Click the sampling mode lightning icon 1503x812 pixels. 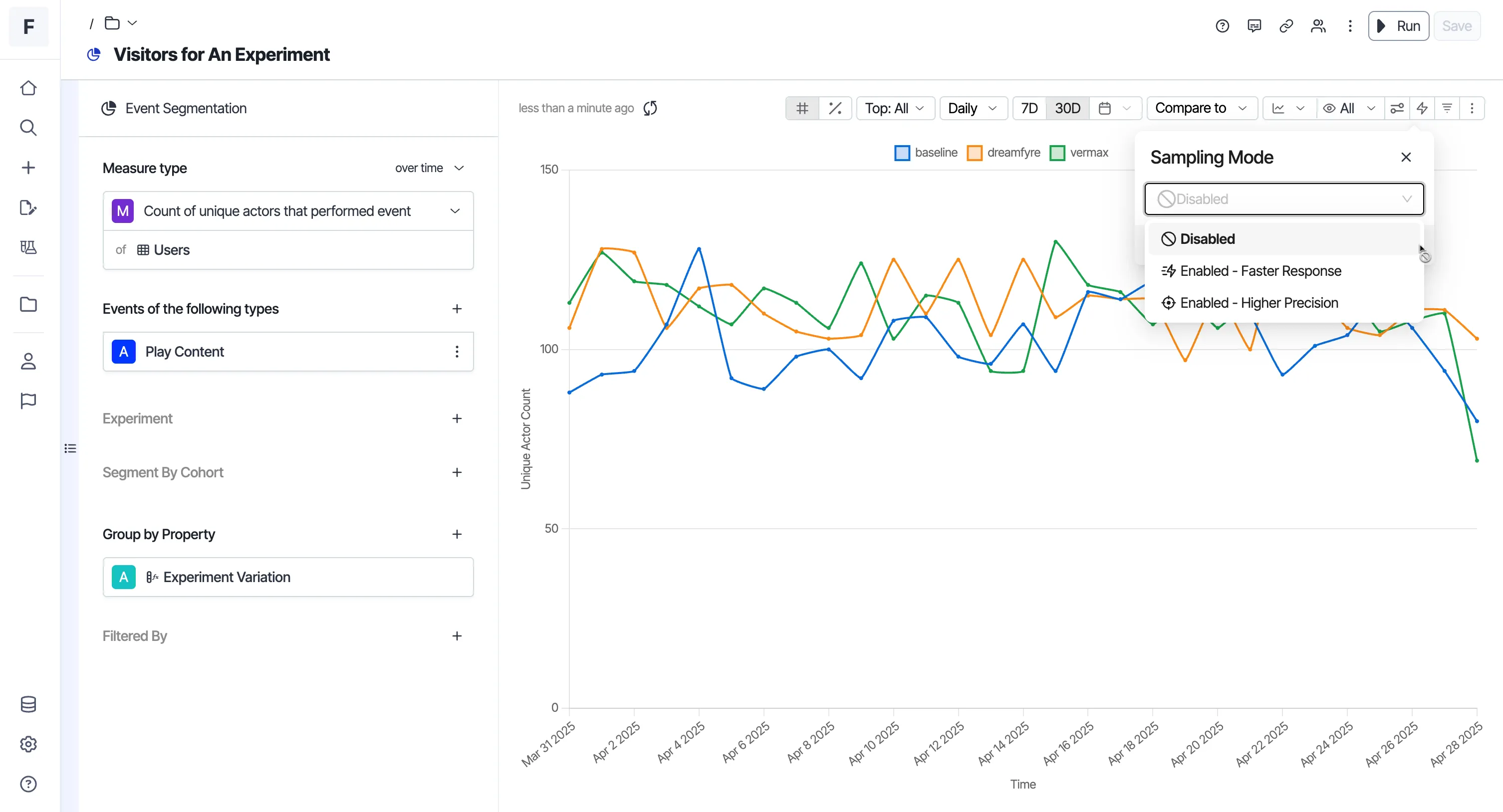tap(1422, 109)
